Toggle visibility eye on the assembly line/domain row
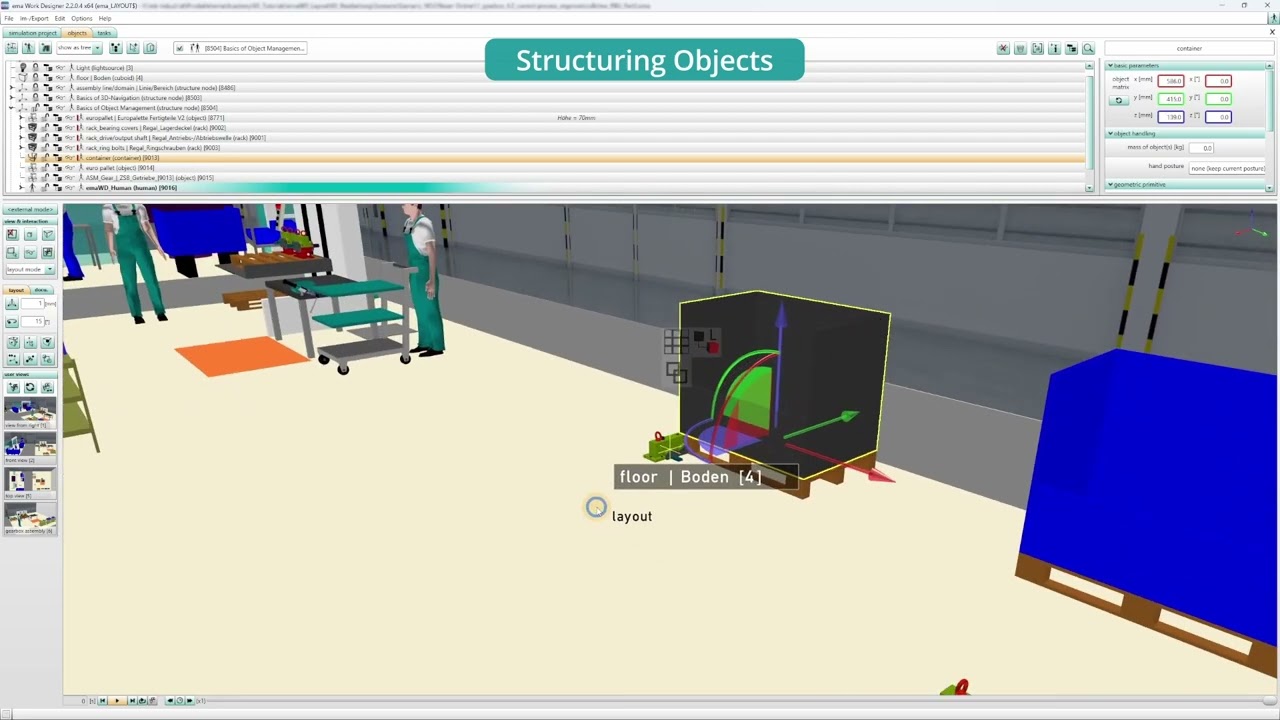The image size is (1280, 720). point(60,88)
